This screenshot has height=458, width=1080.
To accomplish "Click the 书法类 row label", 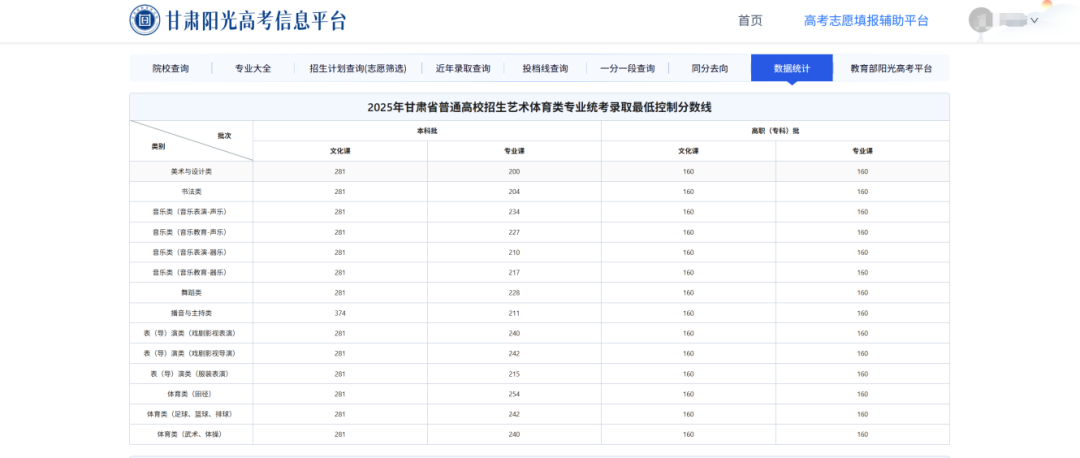I will pos(191,191).
